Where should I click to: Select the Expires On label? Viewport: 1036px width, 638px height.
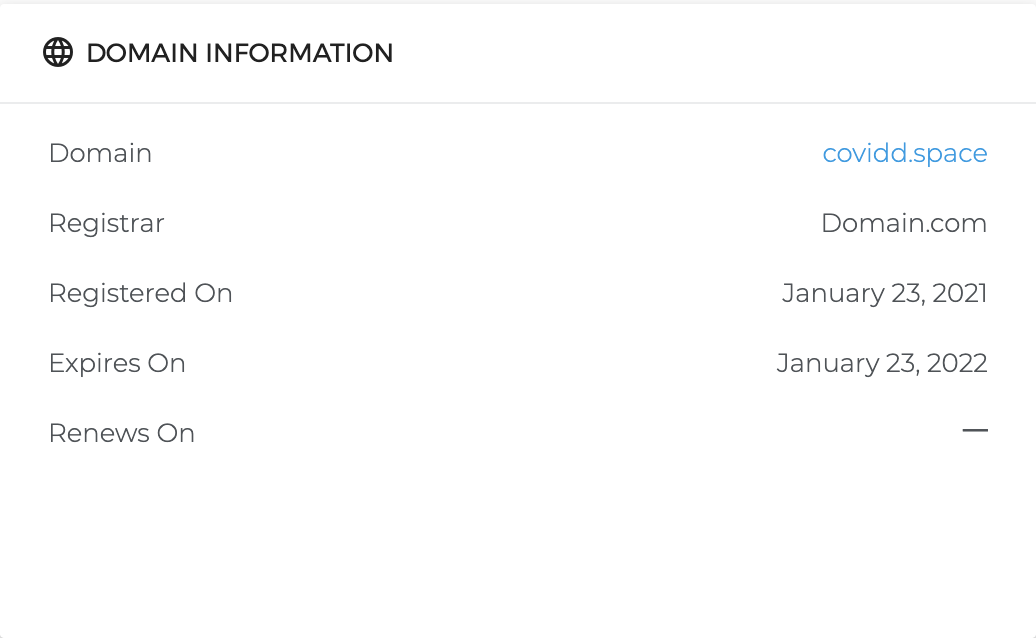tap(117, 363)
